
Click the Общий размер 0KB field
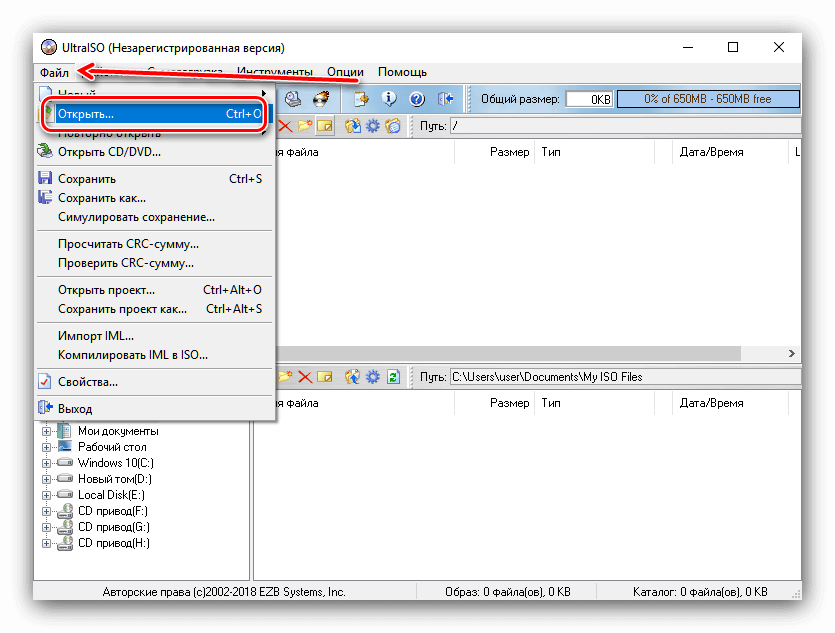point(590,99)
